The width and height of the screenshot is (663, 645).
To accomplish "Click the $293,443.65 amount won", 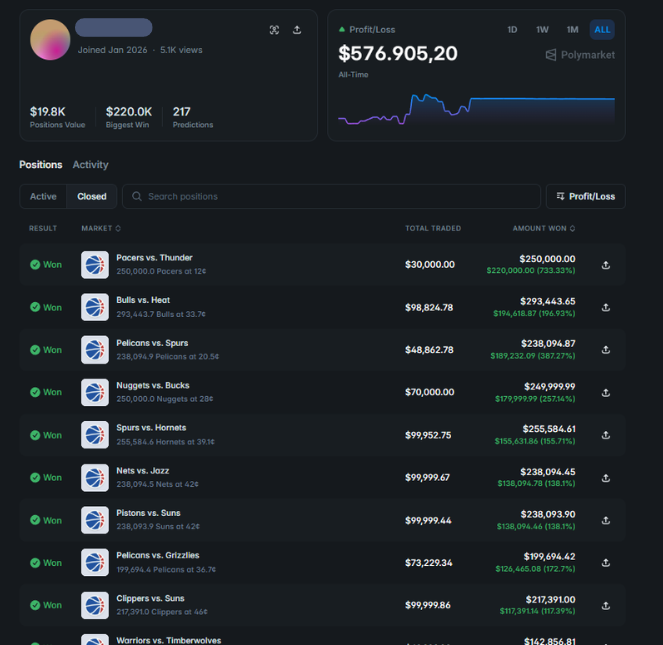I will coord(548,302).
